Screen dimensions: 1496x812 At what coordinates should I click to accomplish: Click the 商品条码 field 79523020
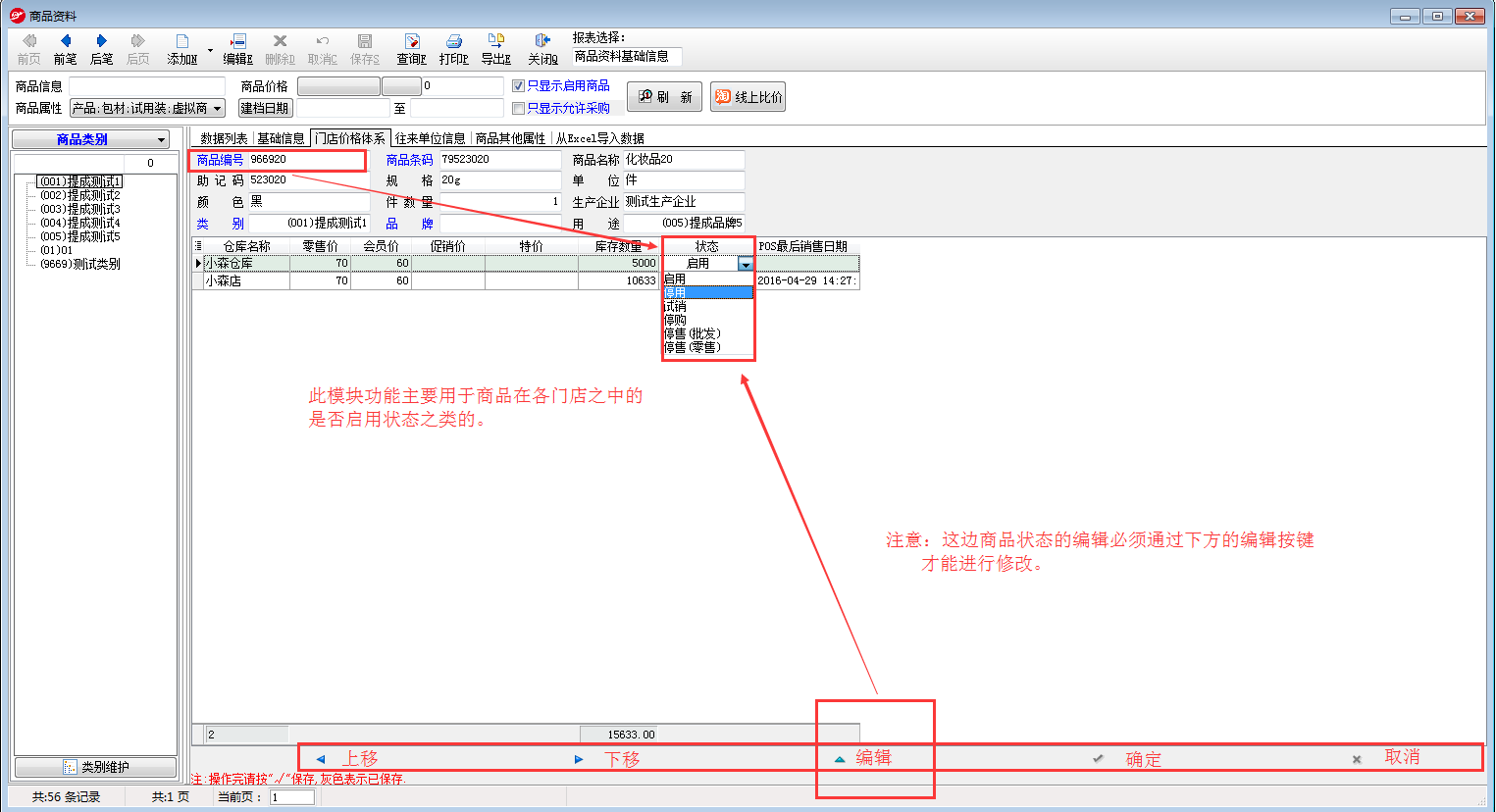tap(500, 159)
